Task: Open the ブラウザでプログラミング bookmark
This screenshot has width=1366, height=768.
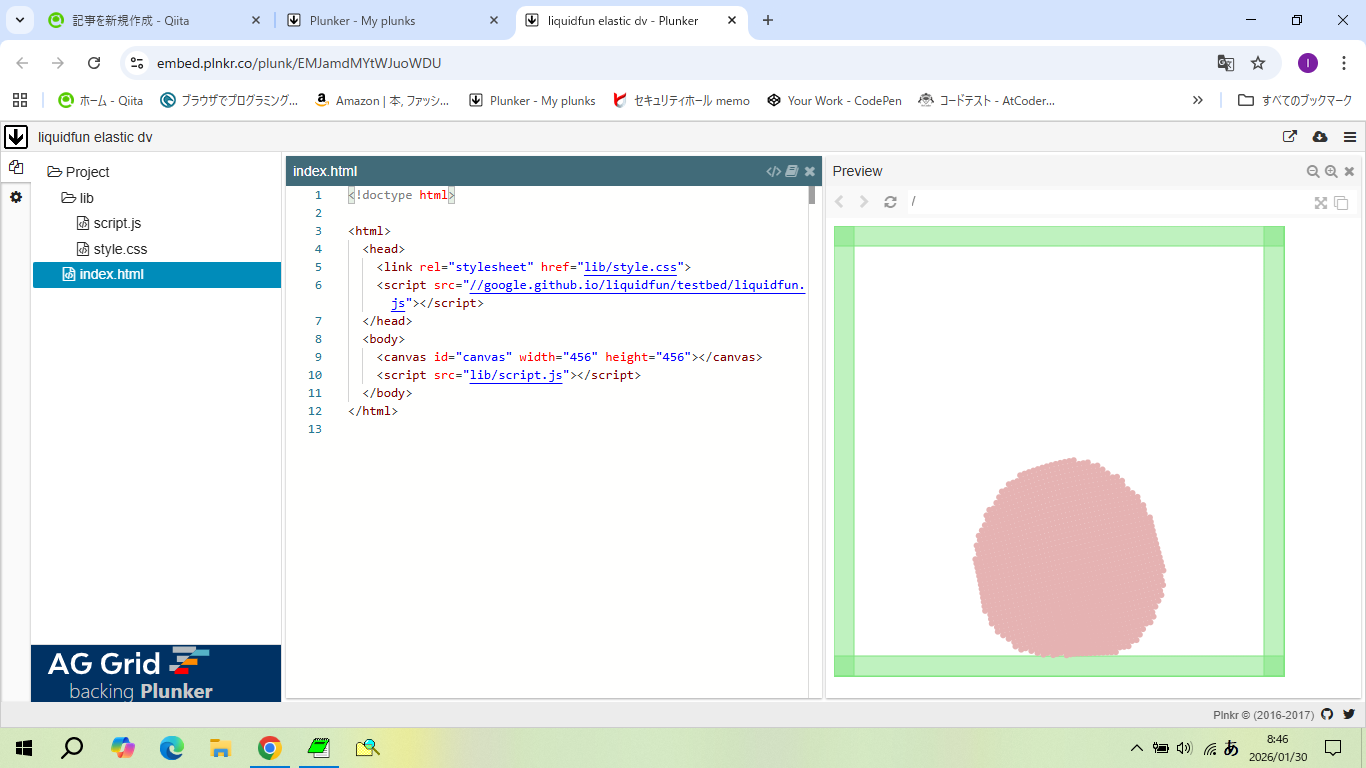Action: pos(229,100)
